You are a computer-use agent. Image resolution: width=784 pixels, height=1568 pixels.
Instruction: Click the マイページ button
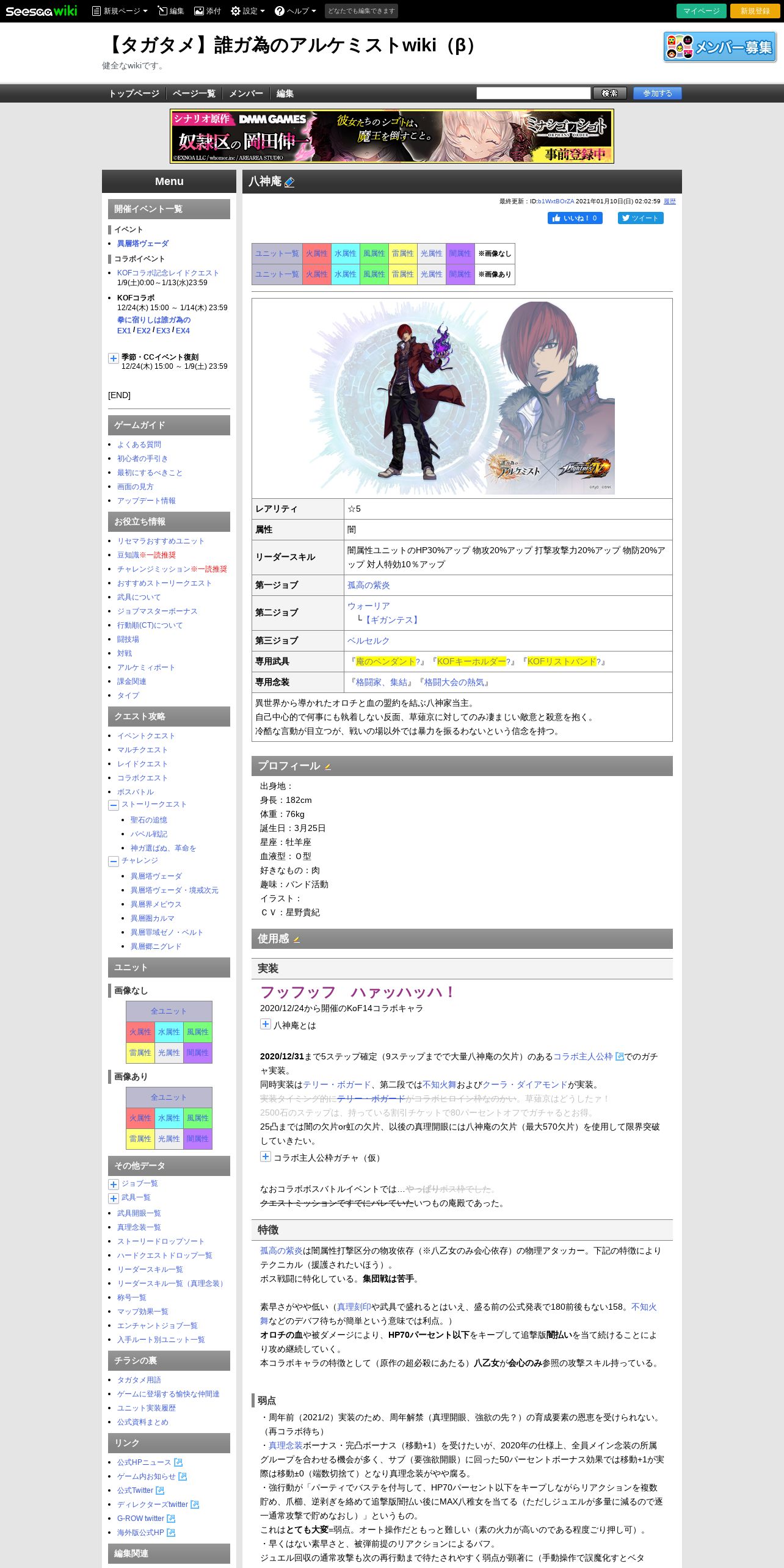701,11
